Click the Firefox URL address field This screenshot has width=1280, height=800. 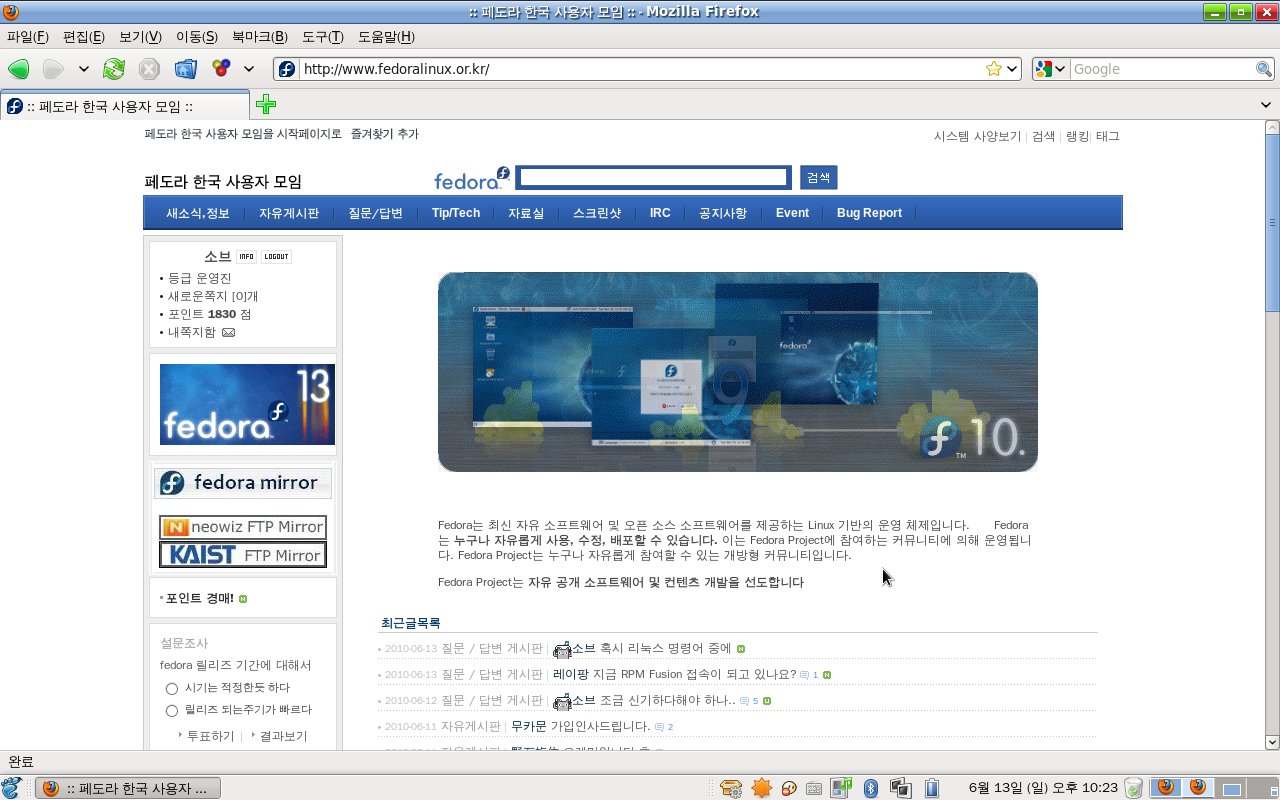pyautogui.click(x=640, y=69)
